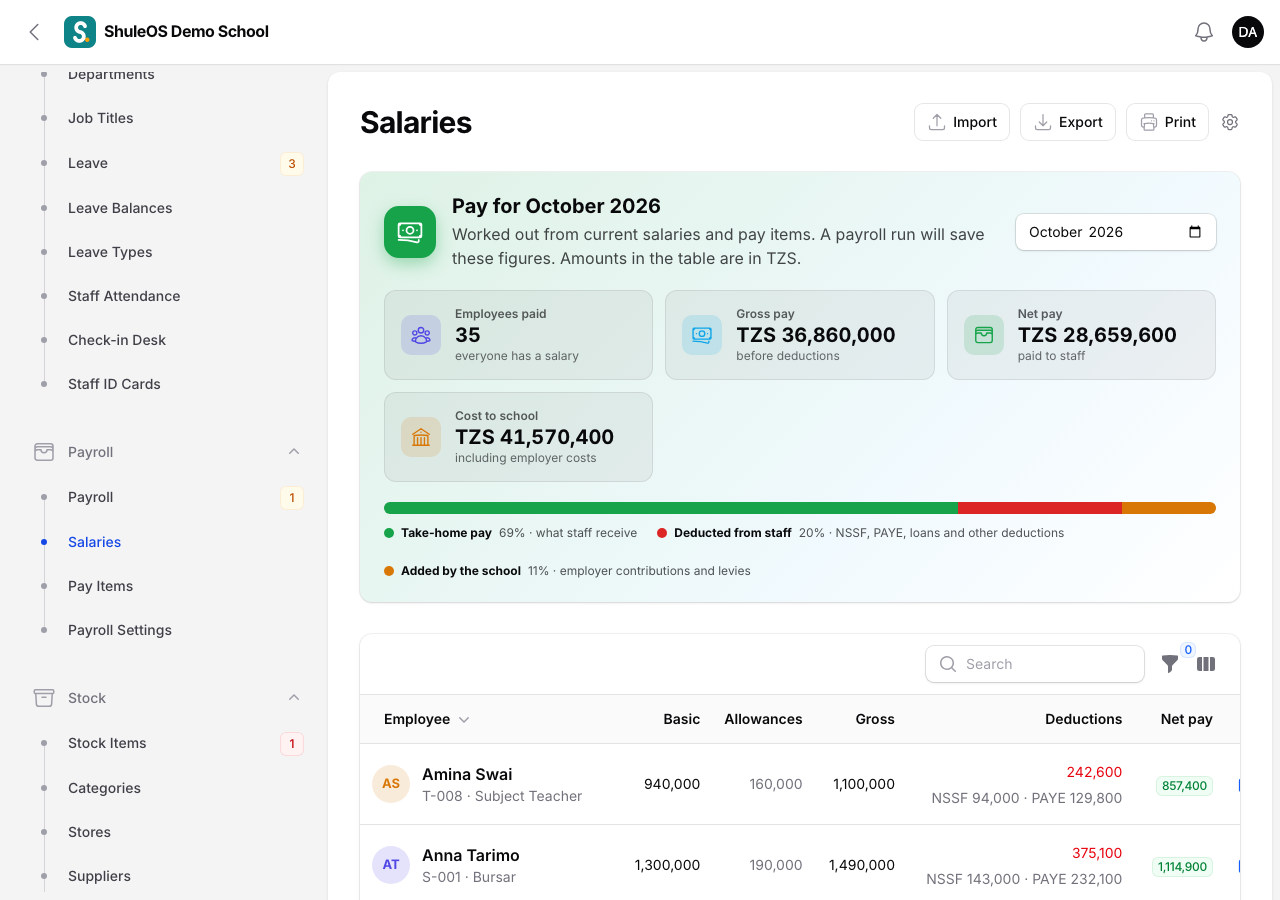Open Staff ID Cards in sidebar
Viewport: 1280px width, 900px height.
[x=114, y=384]
